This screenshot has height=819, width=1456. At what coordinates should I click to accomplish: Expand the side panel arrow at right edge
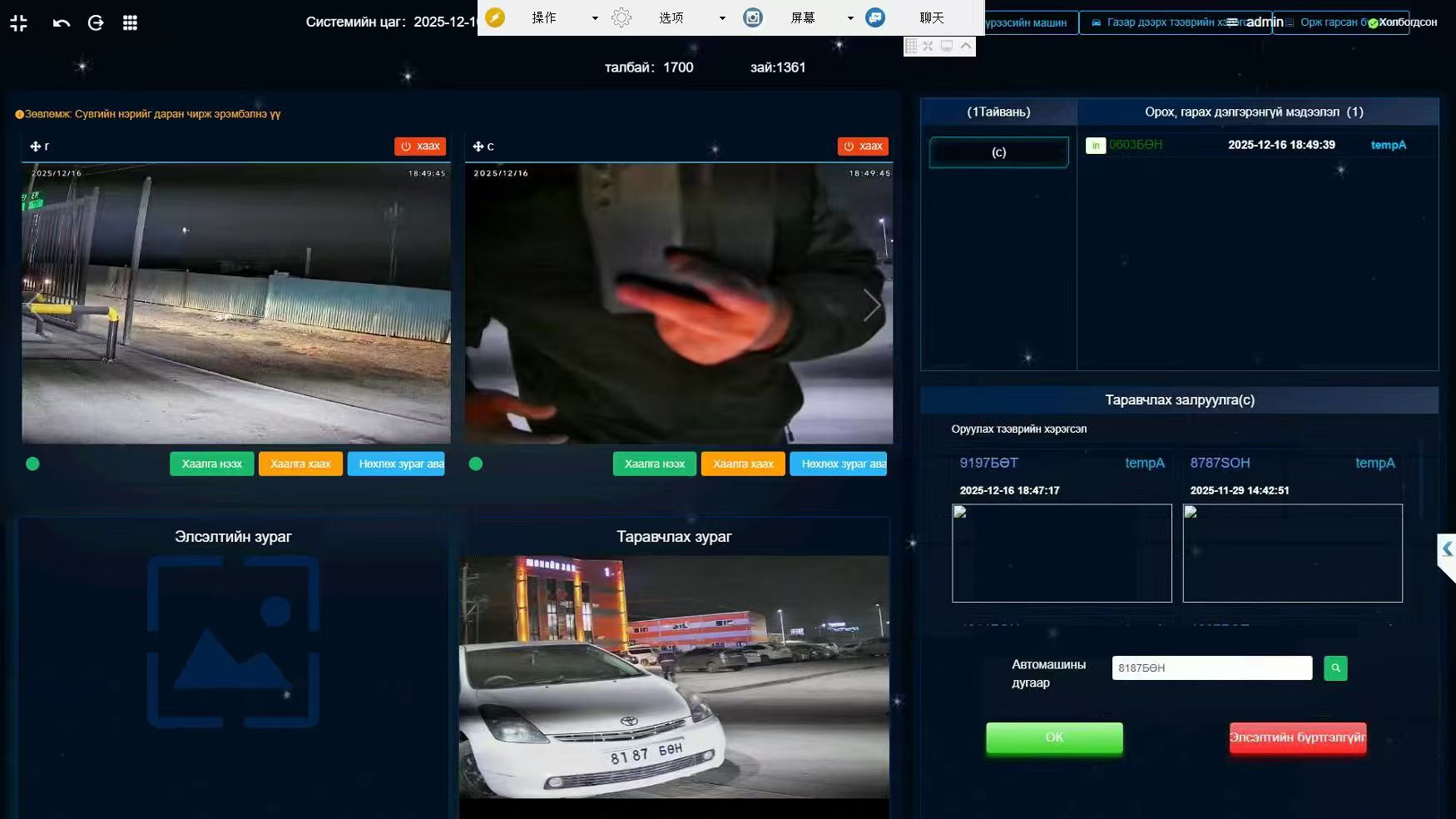1447,549
